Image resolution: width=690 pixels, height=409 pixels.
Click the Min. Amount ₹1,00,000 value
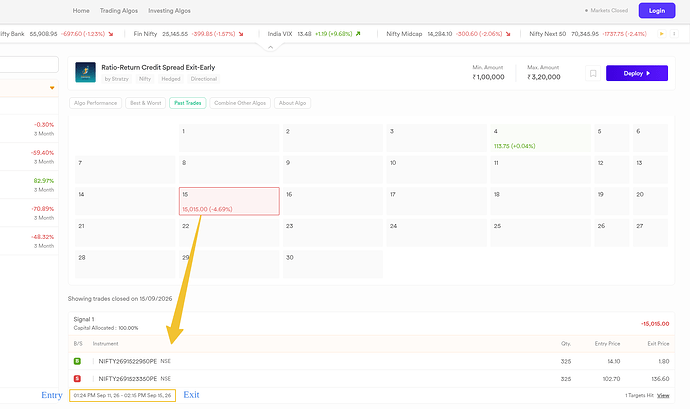click(488, 77)
